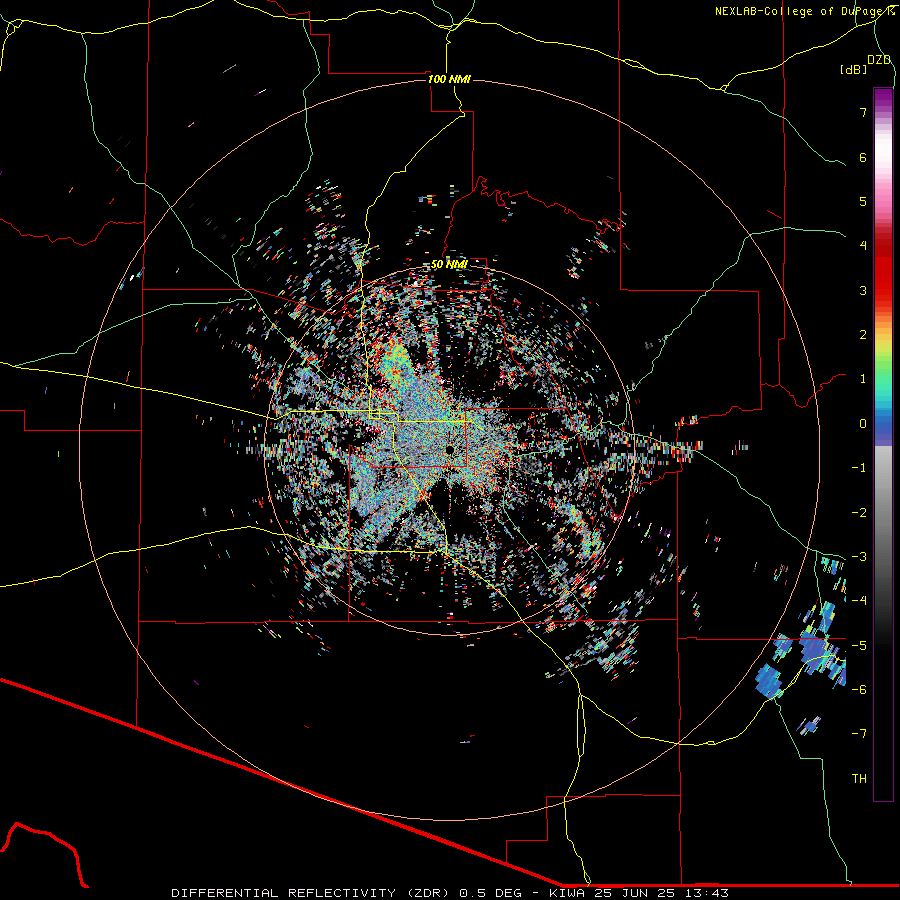Click the colorbar label 0

(x=863, y=424)
